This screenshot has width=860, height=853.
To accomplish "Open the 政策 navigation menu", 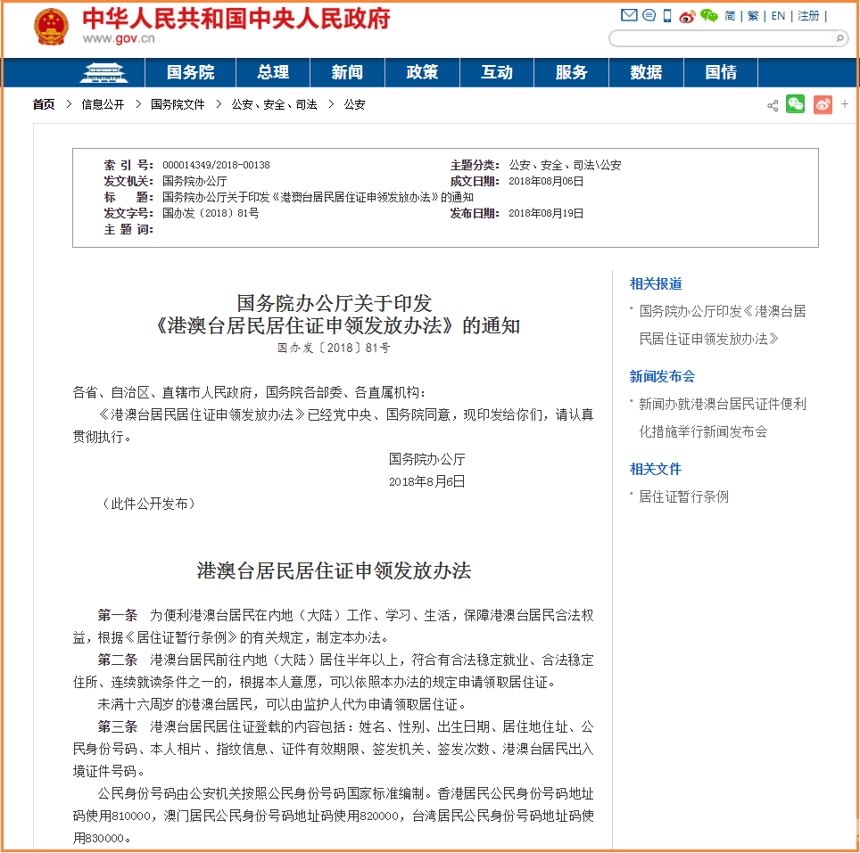I will (x=422, y=72).
